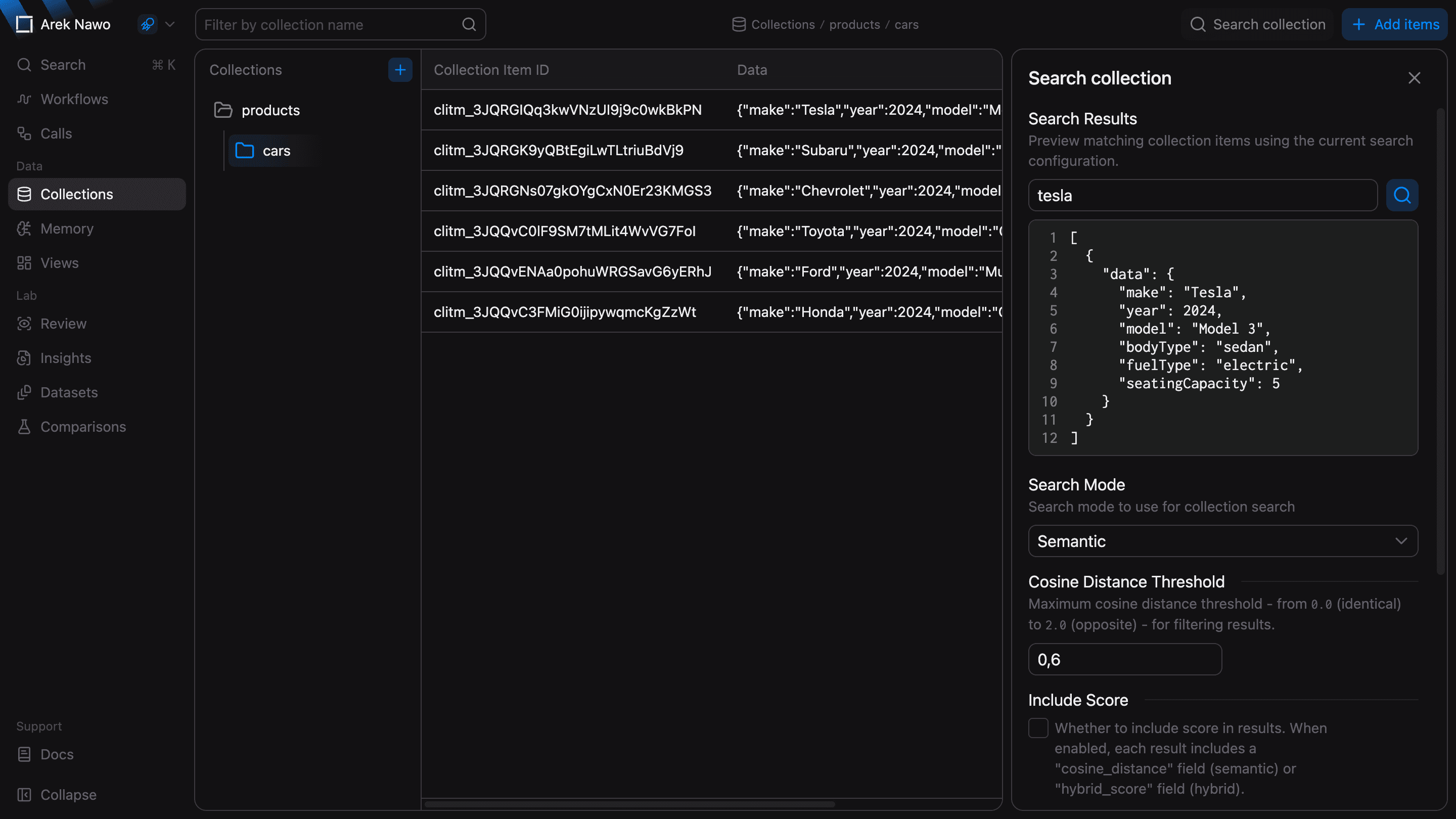Click the Arek Nawo workspace logo
The height and width of the screenshot is (819, 1456).
coord(24,24)
